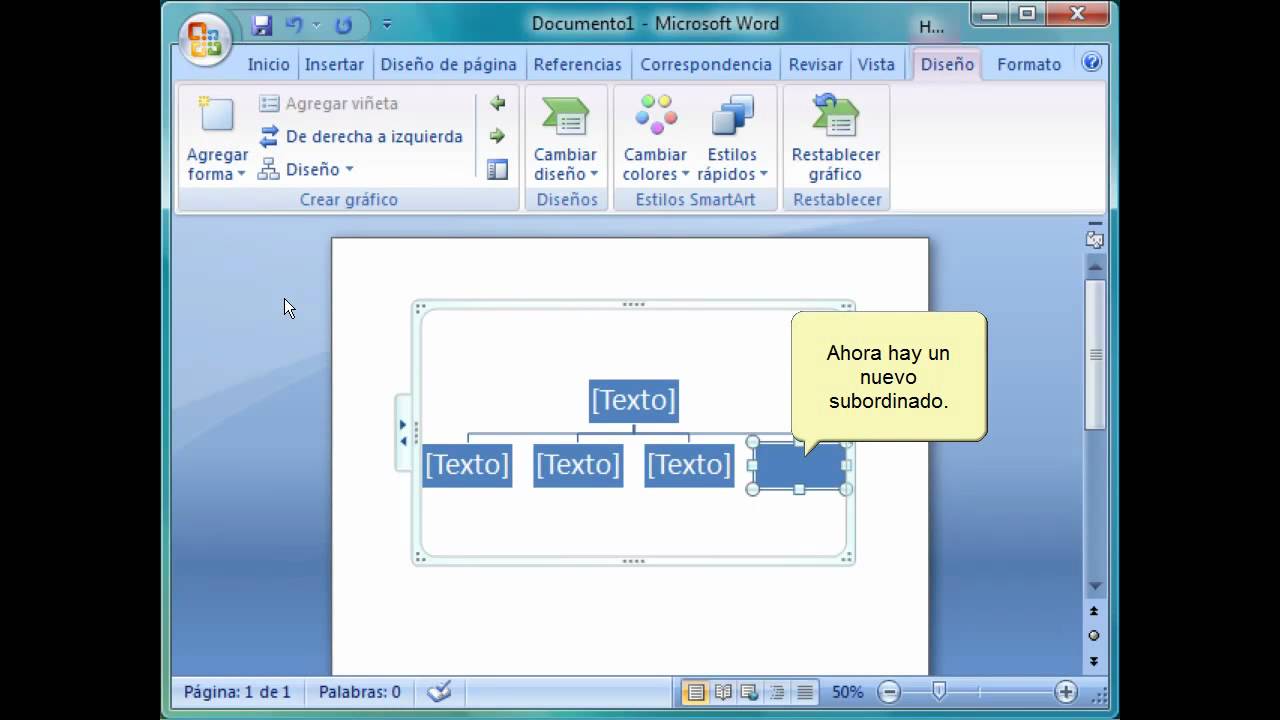
Task: Click the Página: 1 de 1 status indicator
Action: (237, 691)
